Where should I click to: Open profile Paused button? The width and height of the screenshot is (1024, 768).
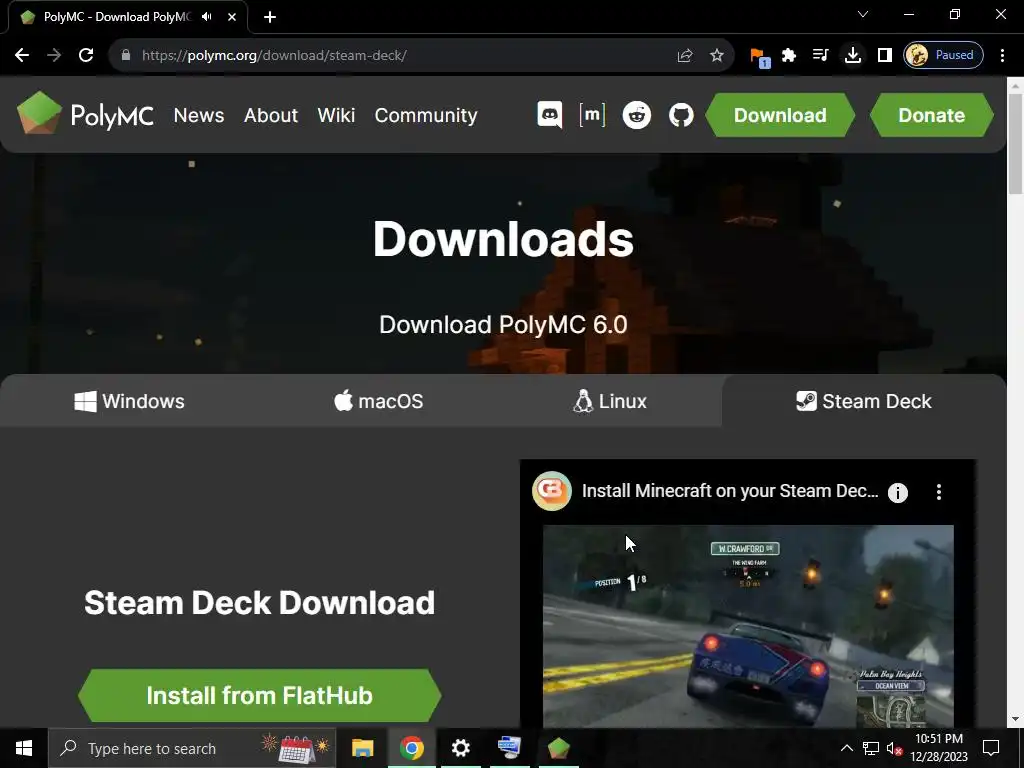coord(943,55)
